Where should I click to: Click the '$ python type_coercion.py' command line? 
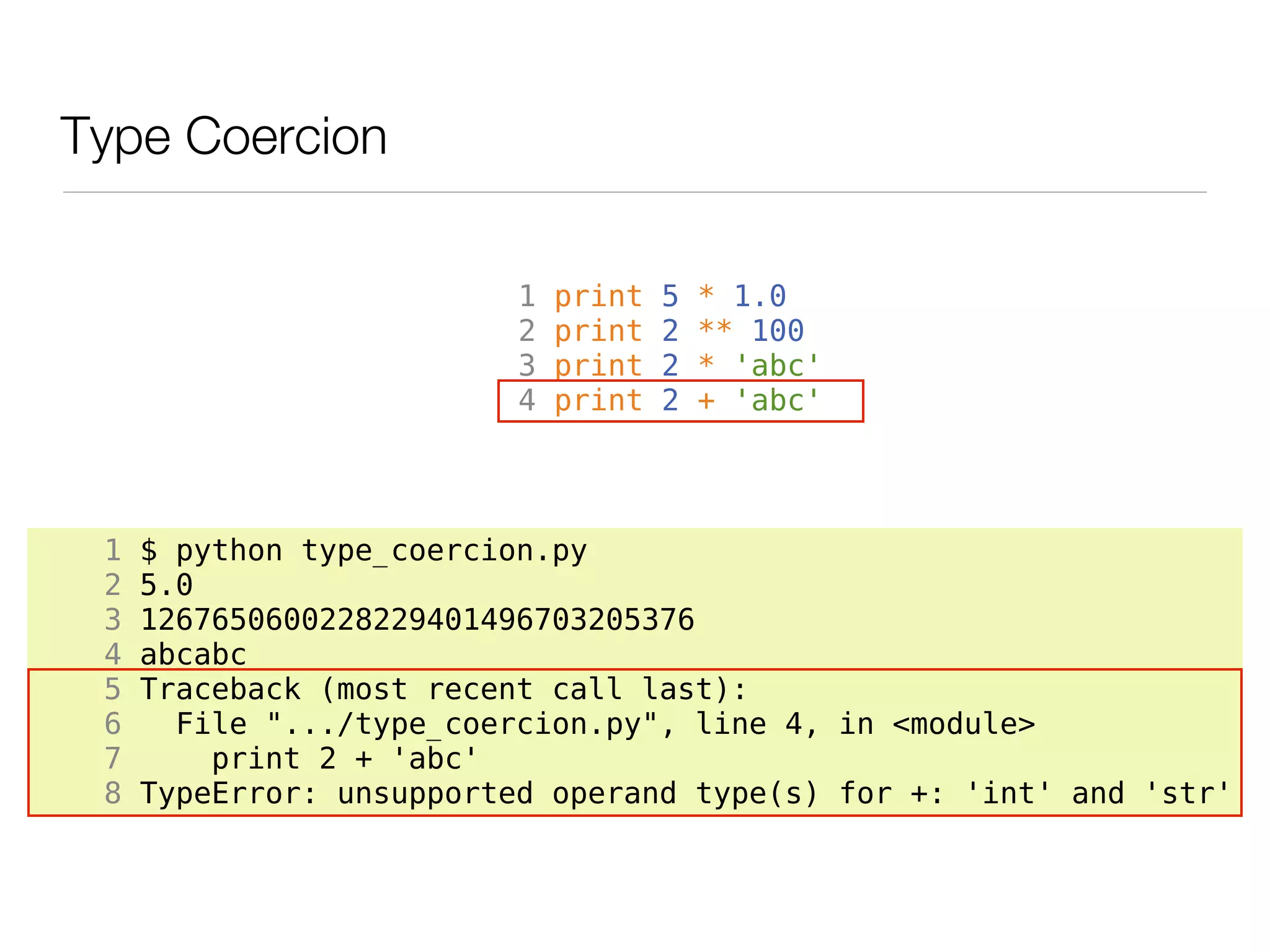tap(363, 551)
